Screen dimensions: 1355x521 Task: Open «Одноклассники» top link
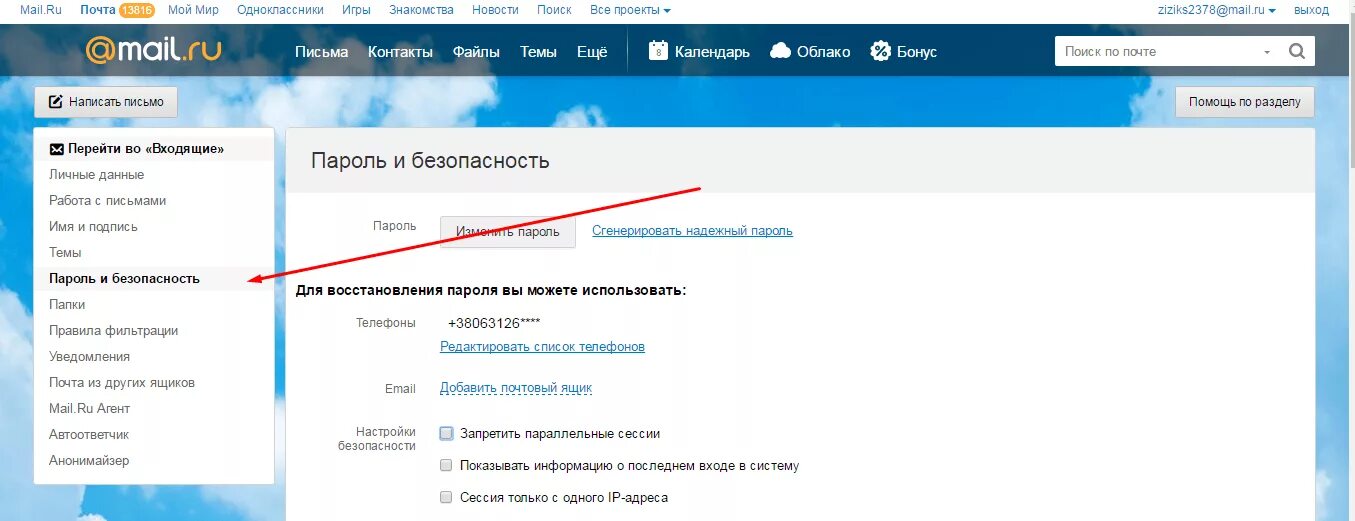(280, 10)
